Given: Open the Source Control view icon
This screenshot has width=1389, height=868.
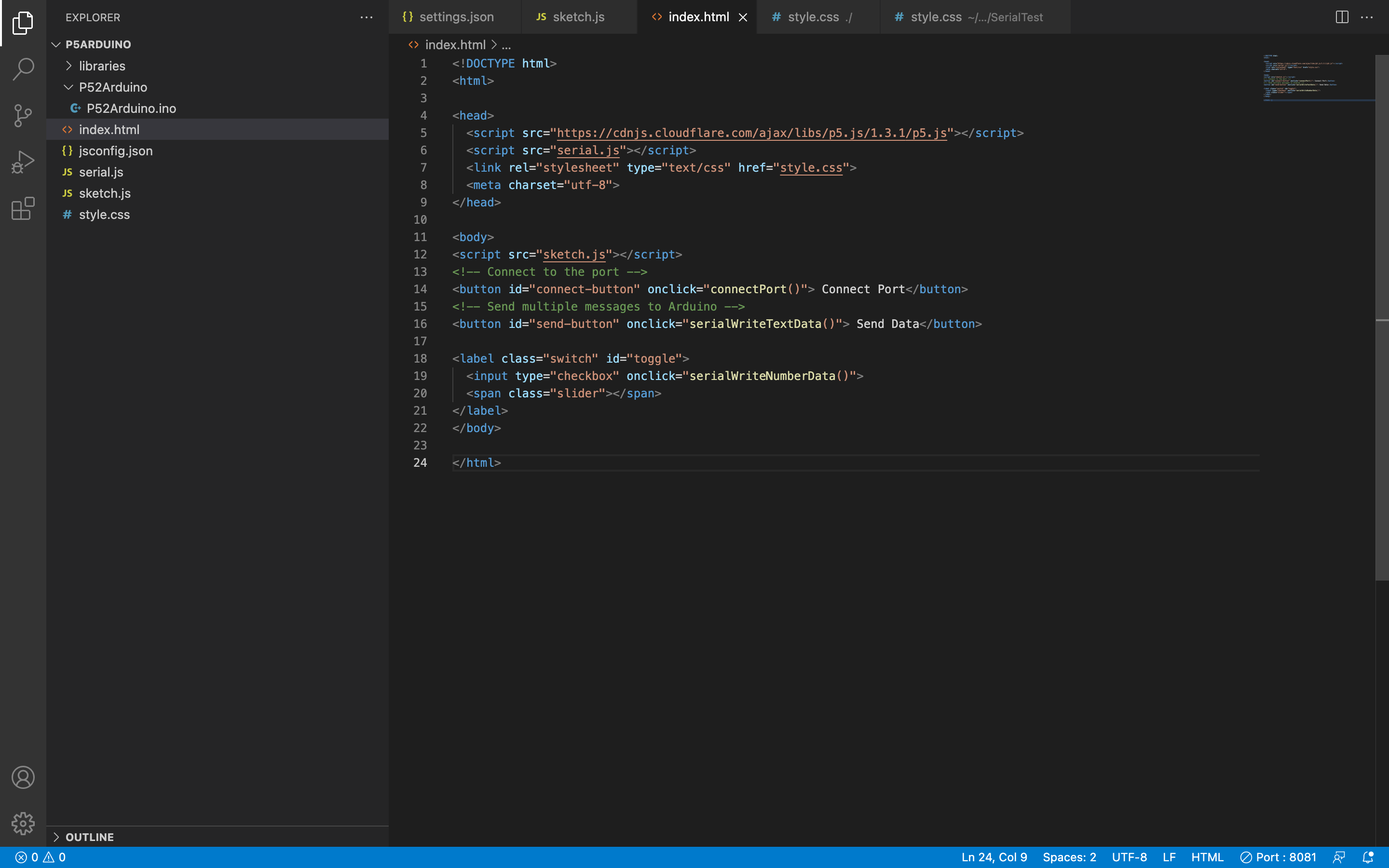Looking at the screenshot, I should [23, 115].
